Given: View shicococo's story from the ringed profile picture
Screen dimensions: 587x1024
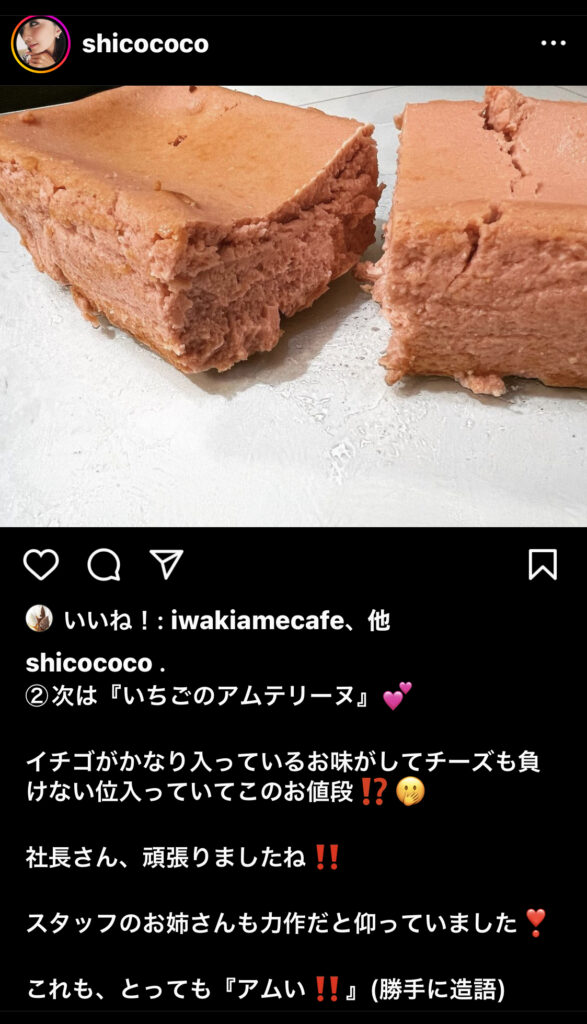Looking at the screenshot, I should pyautogui.click(x=40, y=44).
